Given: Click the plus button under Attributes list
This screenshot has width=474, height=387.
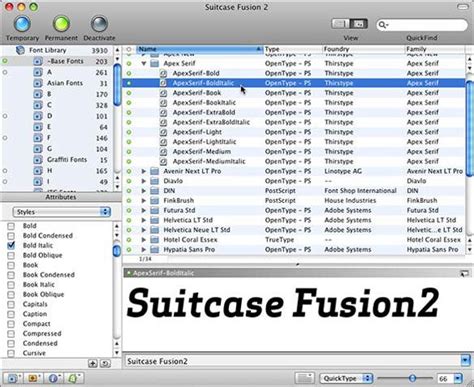Looking at the screenshot, I should click(x=93, y=363).
